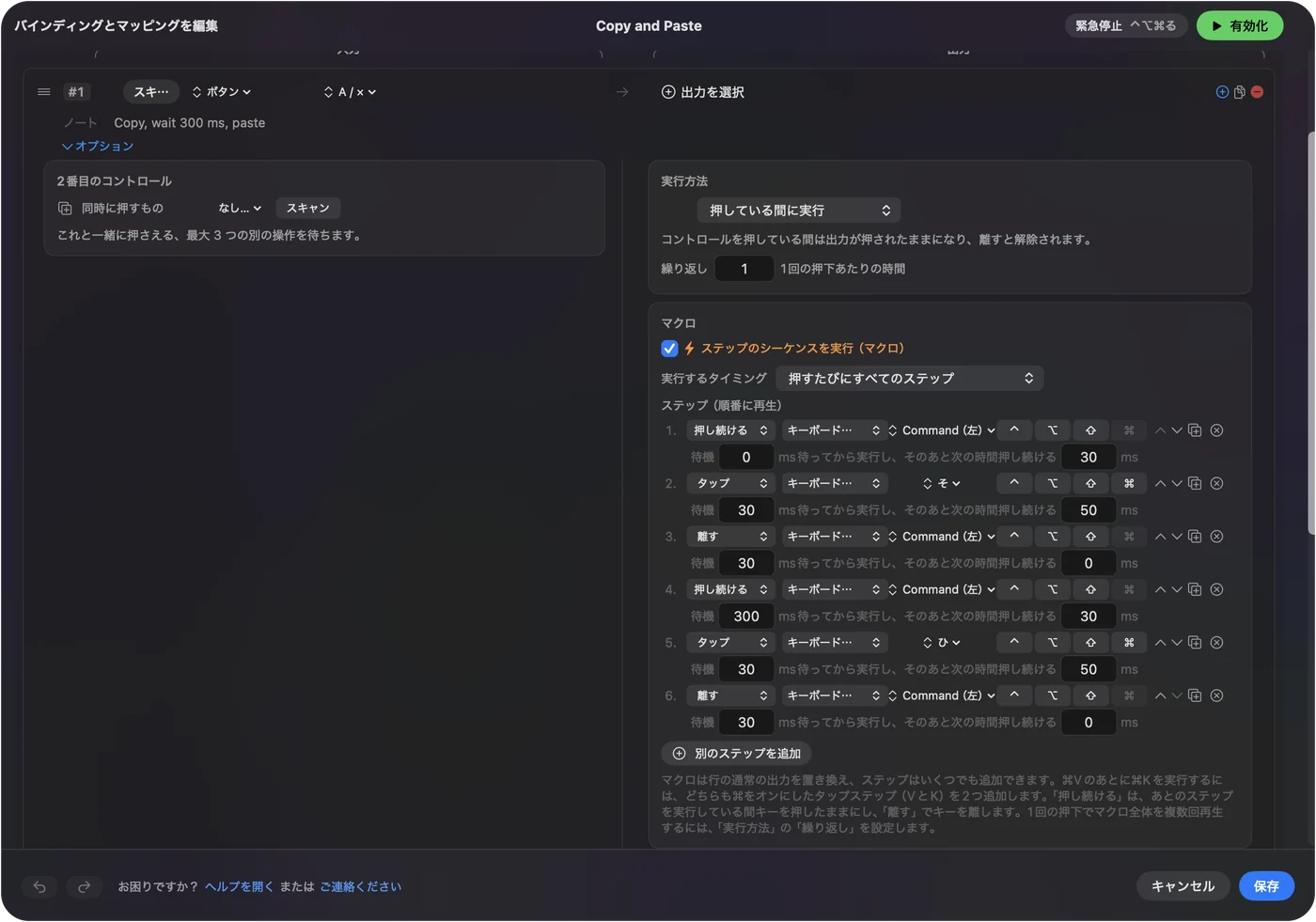The width and height of the screenshot is (1316, 922).
Task: Open the ヘルプを開く link
Action: [x=239, y=886]
